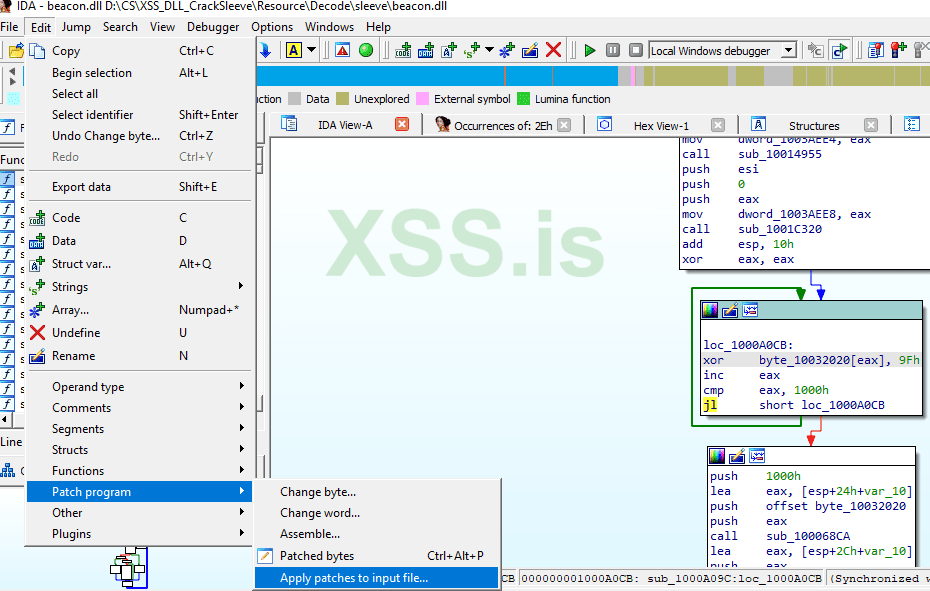
Task: Expand the Operand type submenu
Action: click(139, 387)
